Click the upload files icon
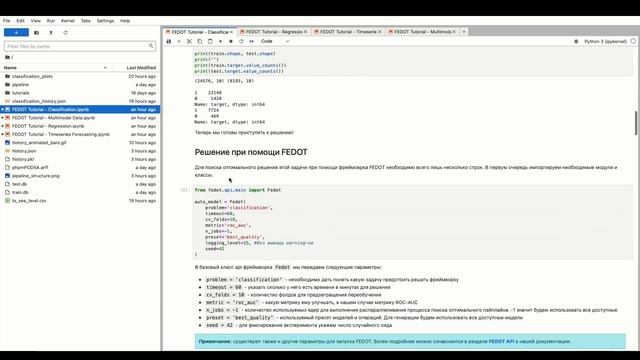 coord(51,33)
